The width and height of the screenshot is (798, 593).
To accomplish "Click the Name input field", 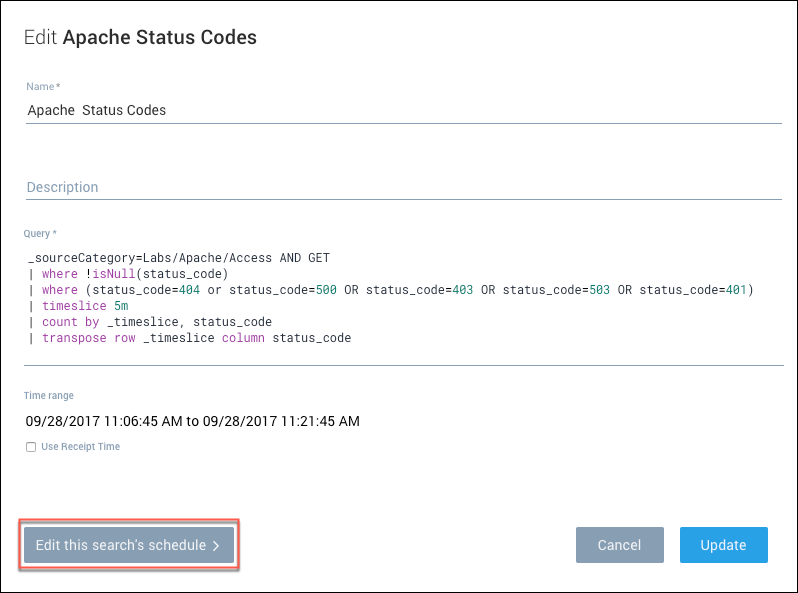I will [x=400, y=110].
